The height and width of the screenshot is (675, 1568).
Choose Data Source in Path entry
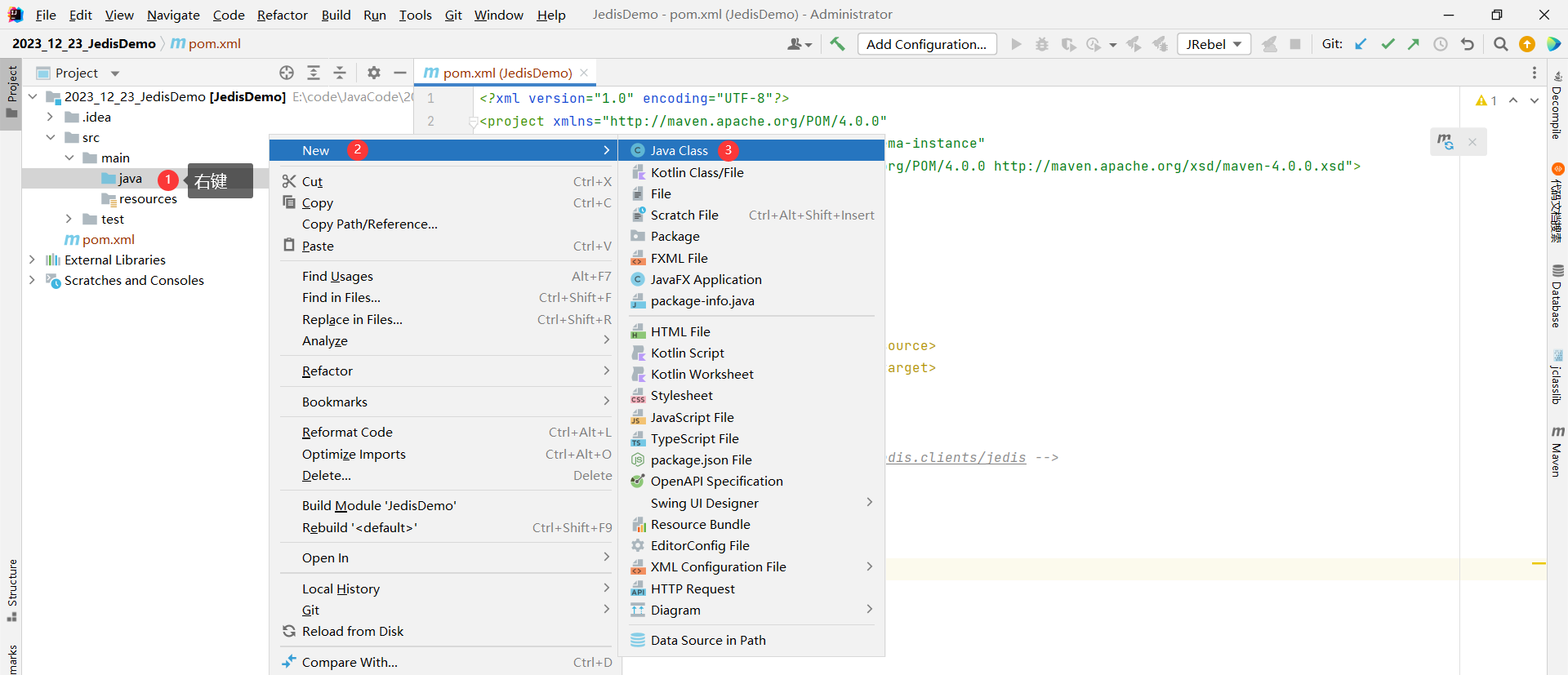(752, 640)
